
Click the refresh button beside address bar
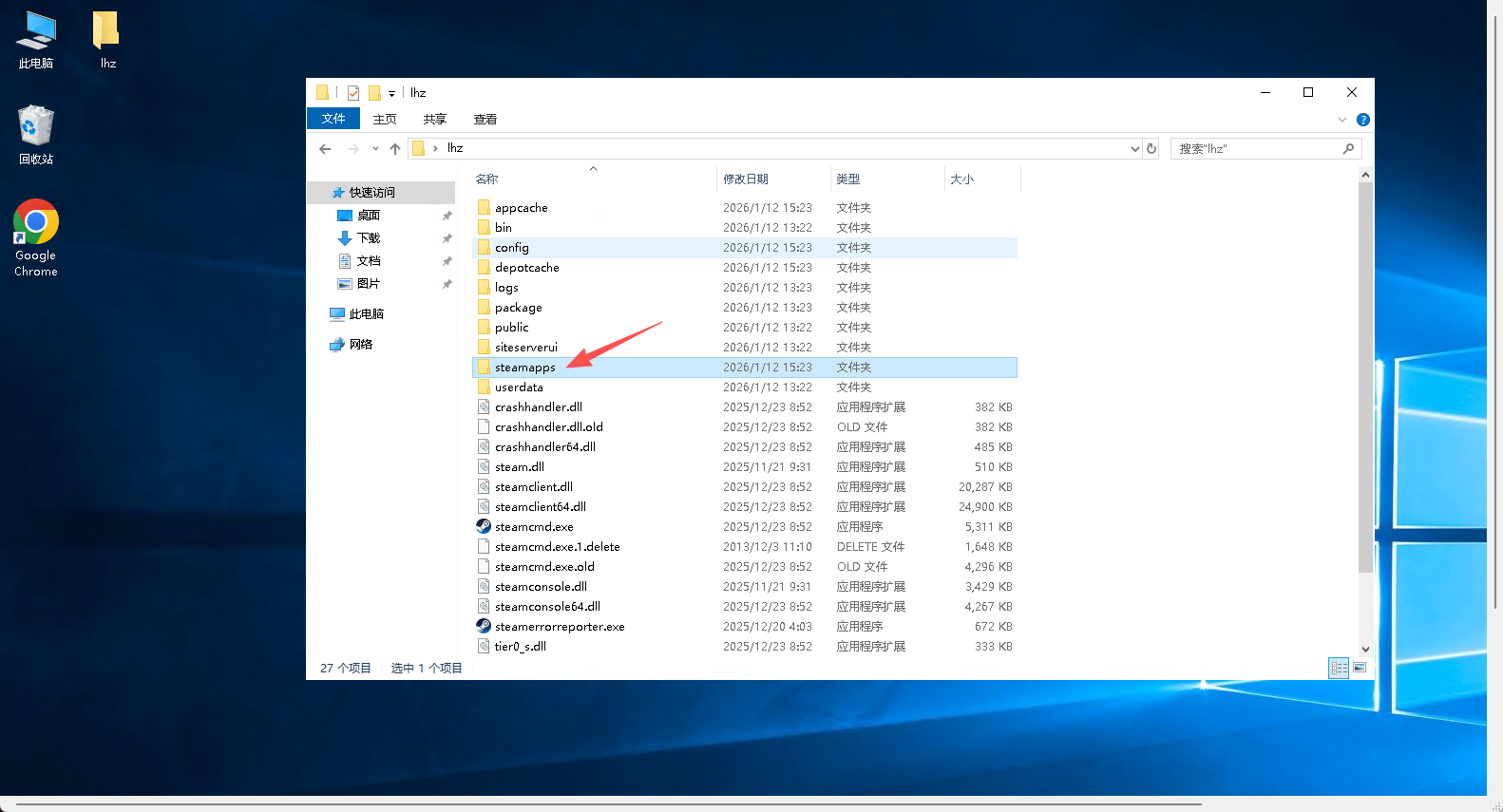[1151, 149]
